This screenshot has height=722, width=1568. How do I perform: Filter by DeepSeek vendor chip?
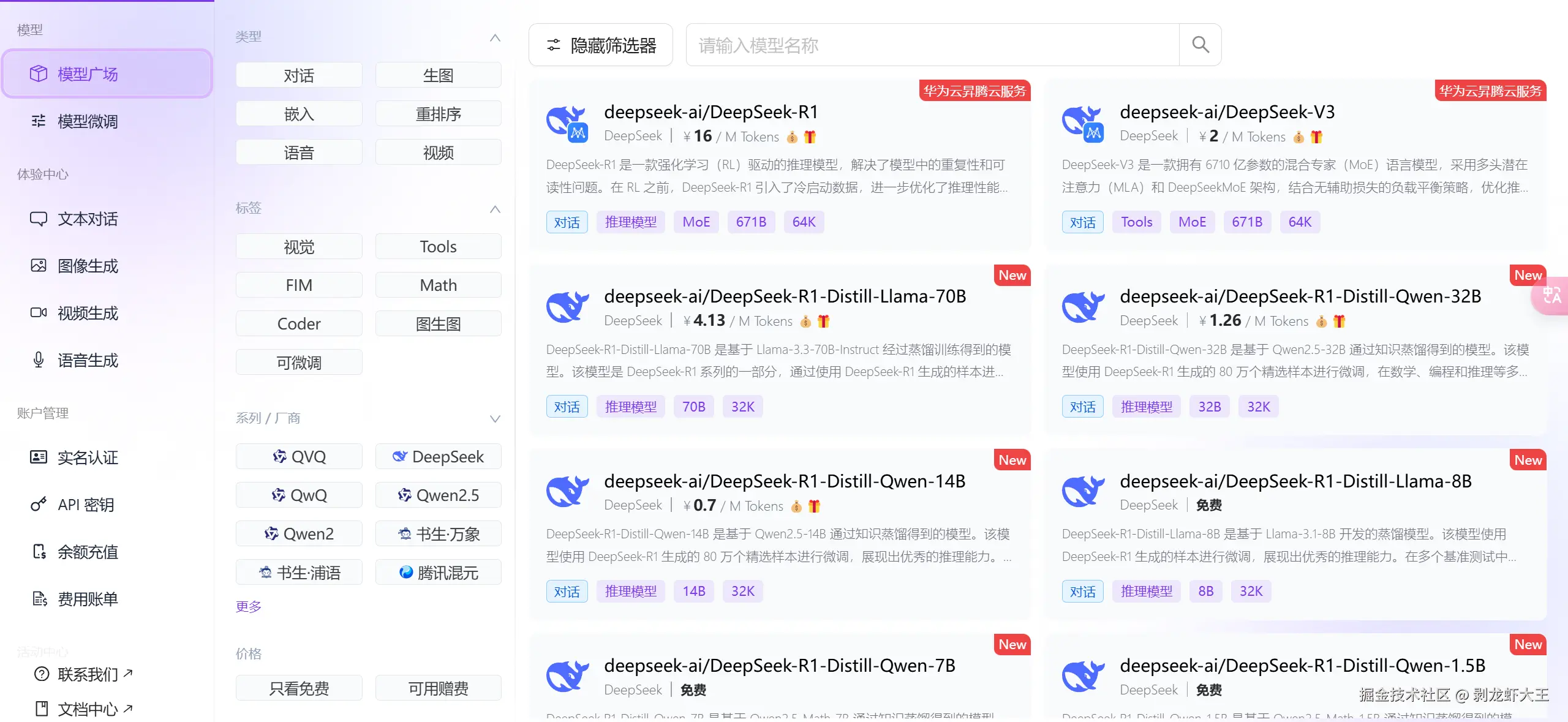pos(438,457)
